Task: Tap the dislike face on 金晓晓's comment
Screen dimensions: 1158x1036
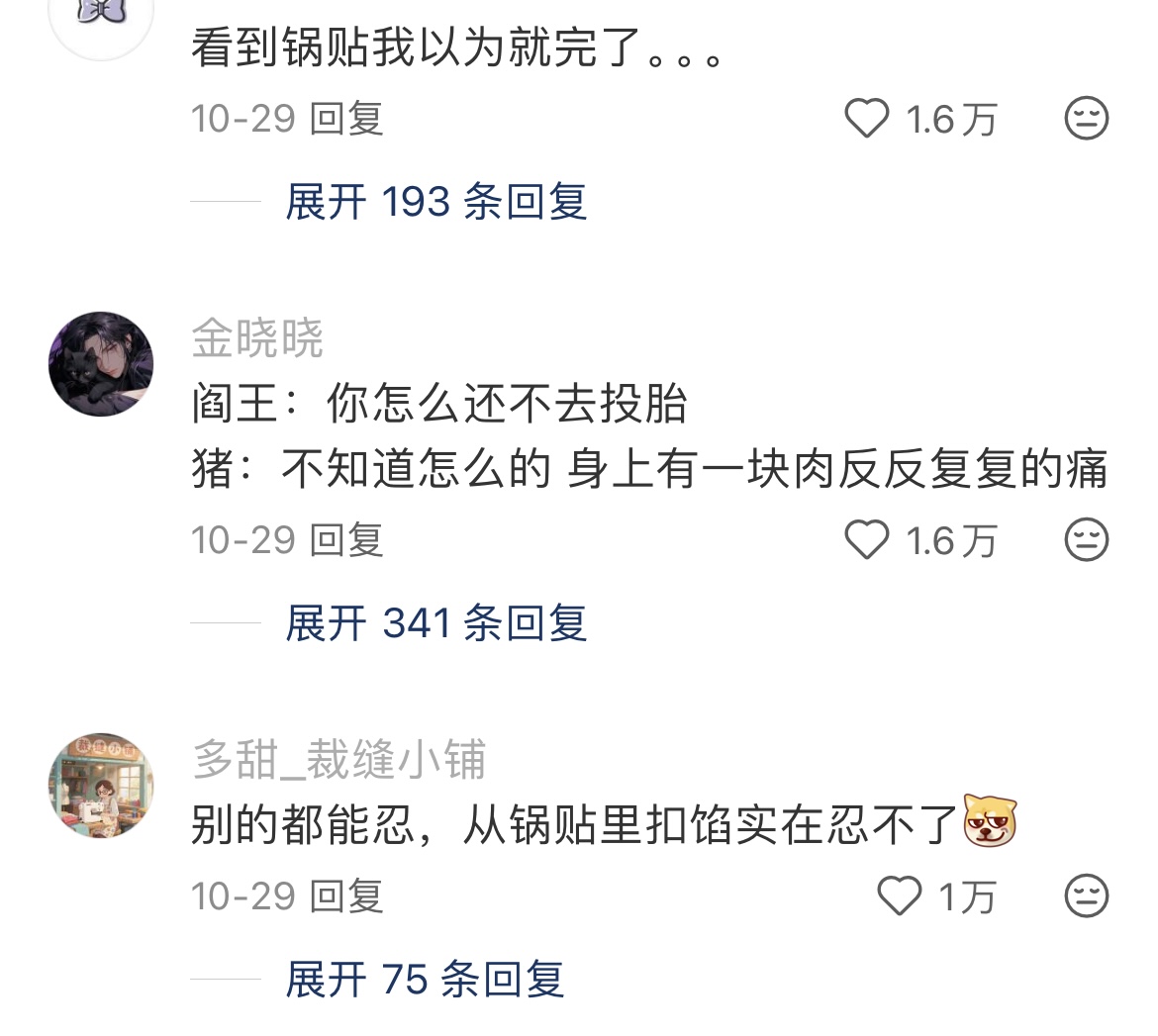Action: click(1087, 540)
